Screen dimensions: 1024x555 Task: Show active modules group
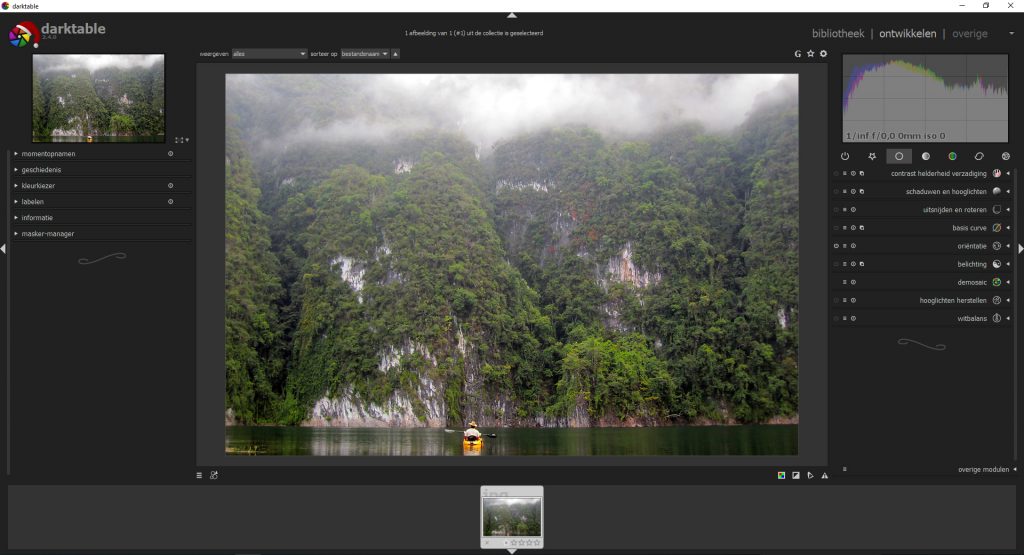(x=845, y=156)
